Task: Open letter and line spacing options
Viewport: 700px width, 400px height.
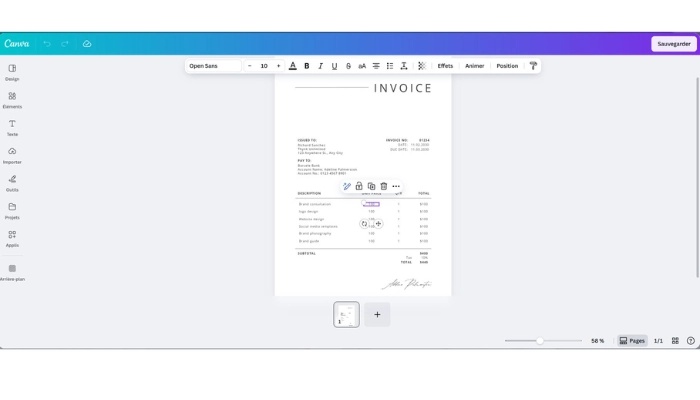Action: pos(404,66)
